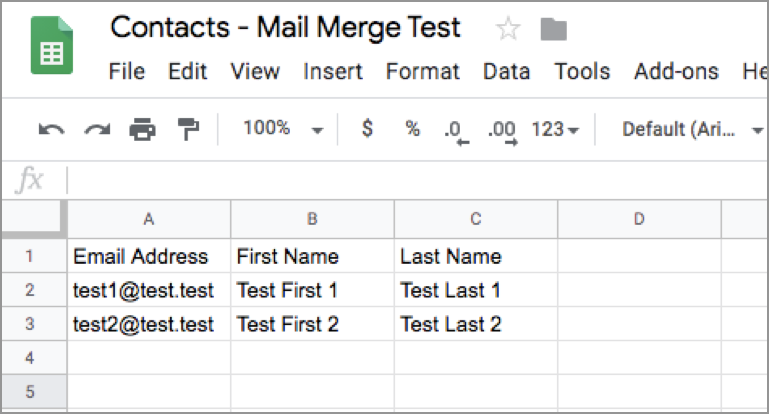The width and height of the screenshot is (769, 414).
Task: Open the Data menu
Action: [506, 72]
